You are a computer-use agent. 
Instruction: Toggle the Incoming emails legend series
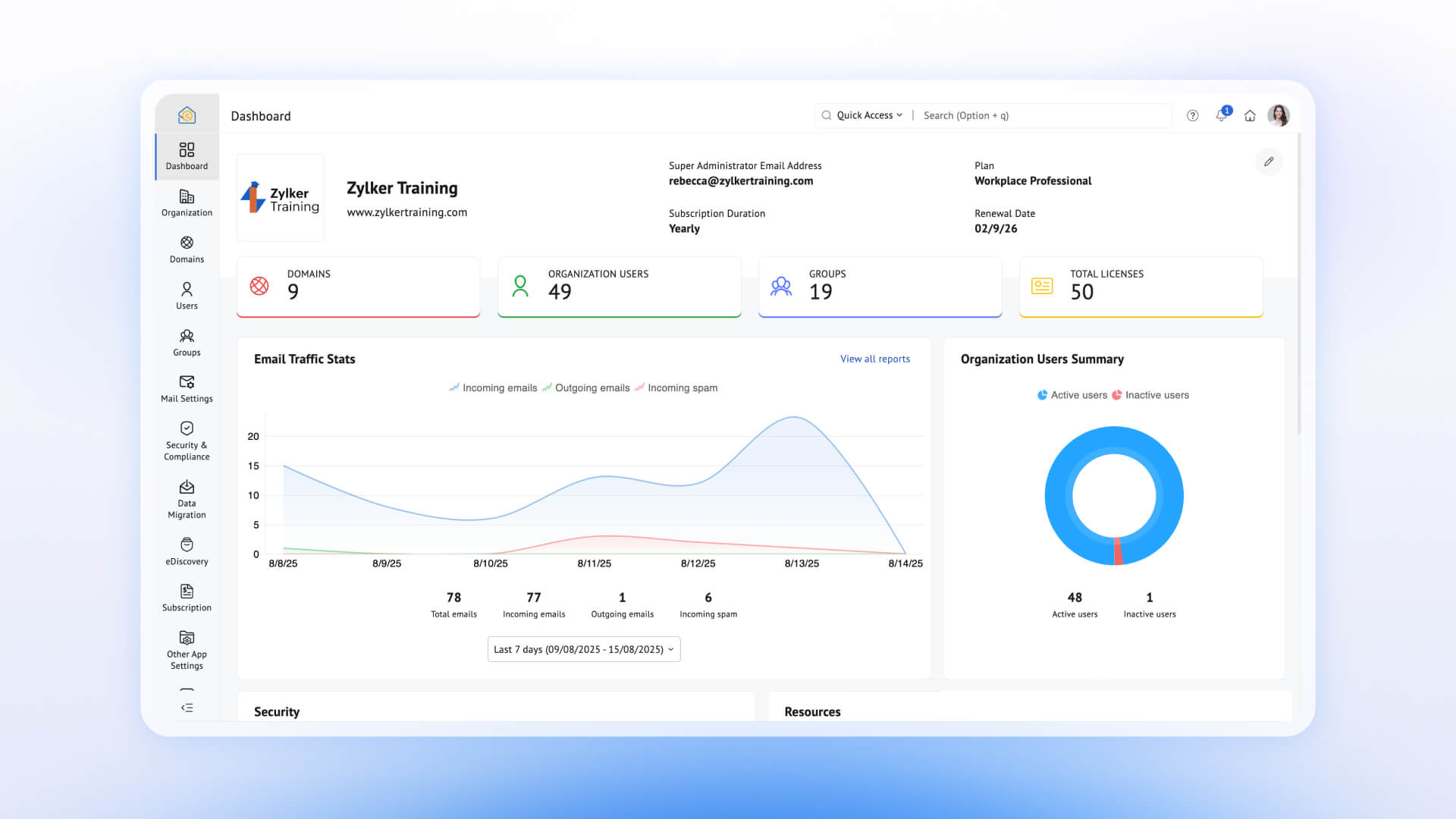tap(493, 388)
